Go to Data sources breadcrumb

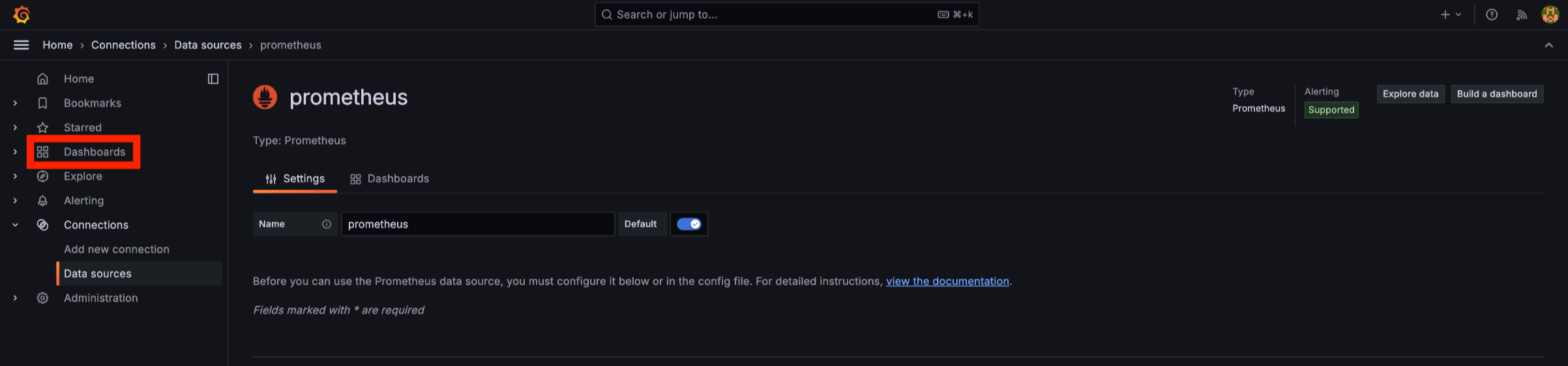point(207,45)
